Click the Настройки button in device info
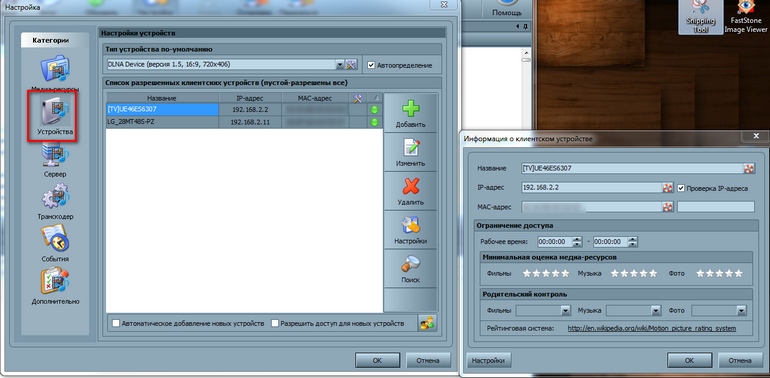The image size is (770, 378). point(488,360)
